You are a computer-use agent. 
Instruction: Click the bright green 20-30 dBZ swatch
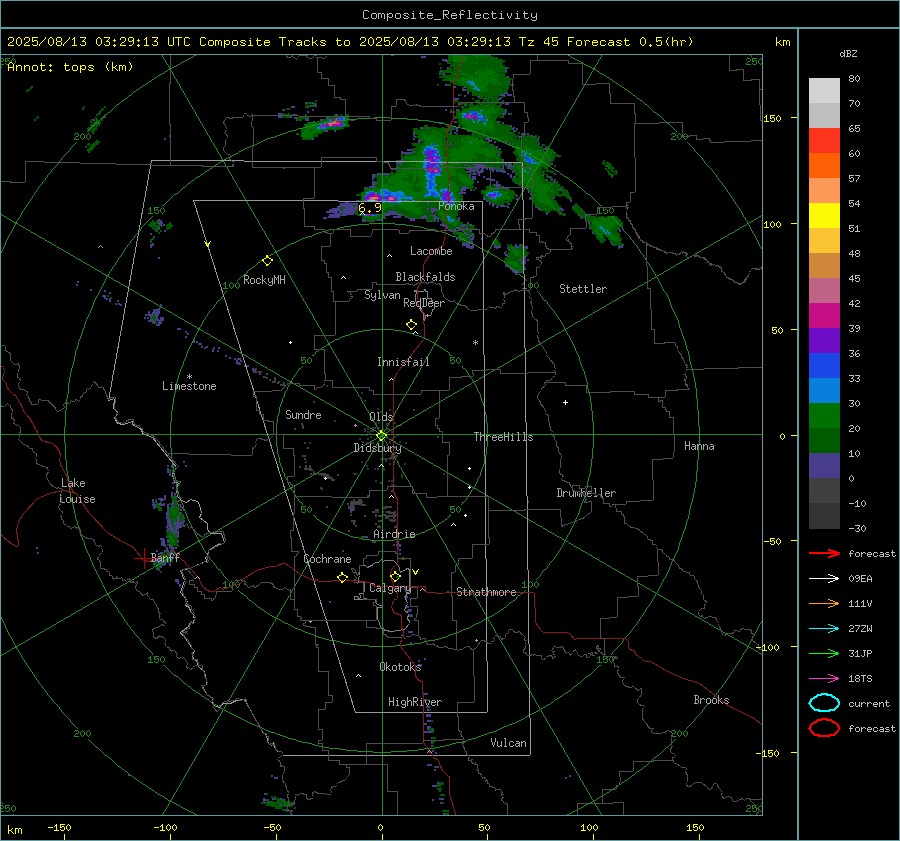click(824, 416)
